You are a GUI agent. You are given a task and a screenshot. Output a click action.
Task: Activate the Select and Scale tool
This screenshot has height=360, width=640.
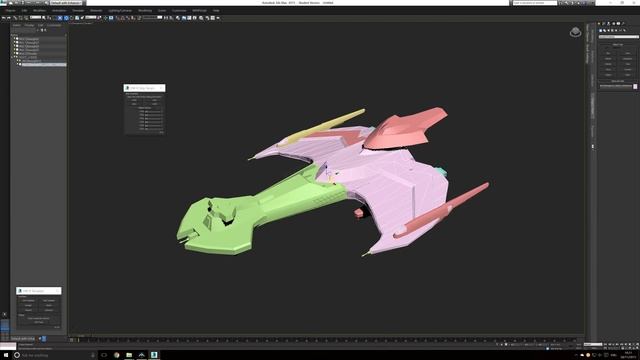[77, 18]
